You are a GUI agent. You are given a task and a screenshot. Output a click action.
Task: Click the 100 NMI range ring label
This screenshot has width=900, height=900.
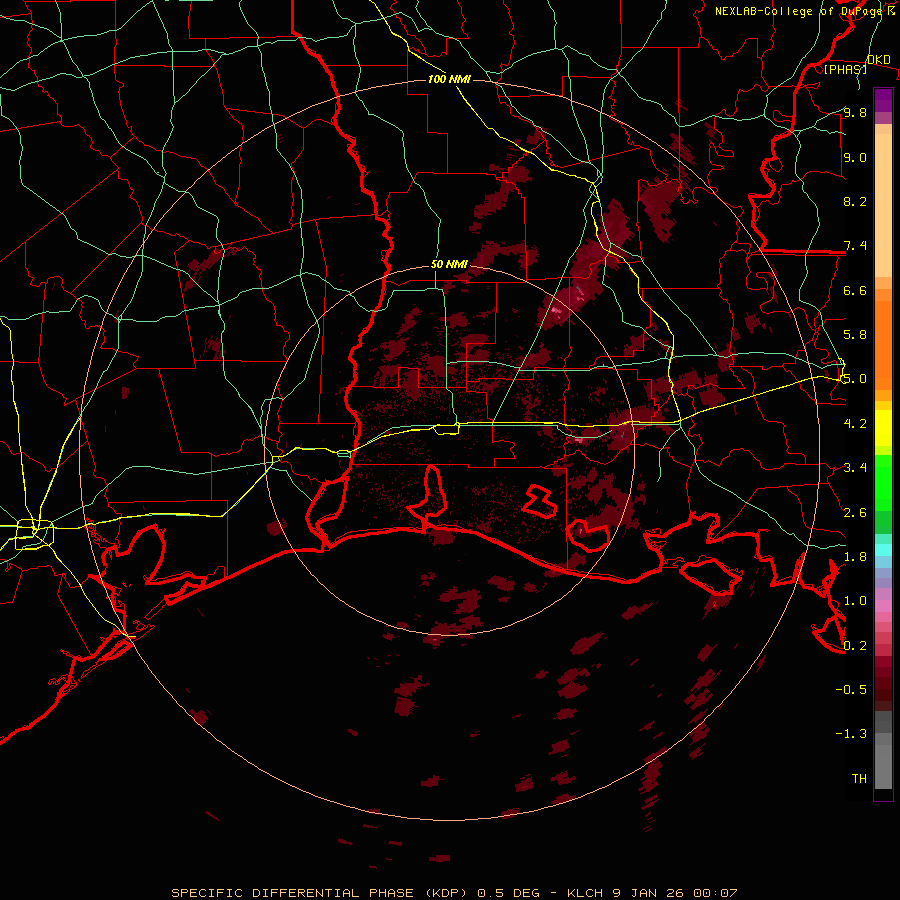click(449, 79)
